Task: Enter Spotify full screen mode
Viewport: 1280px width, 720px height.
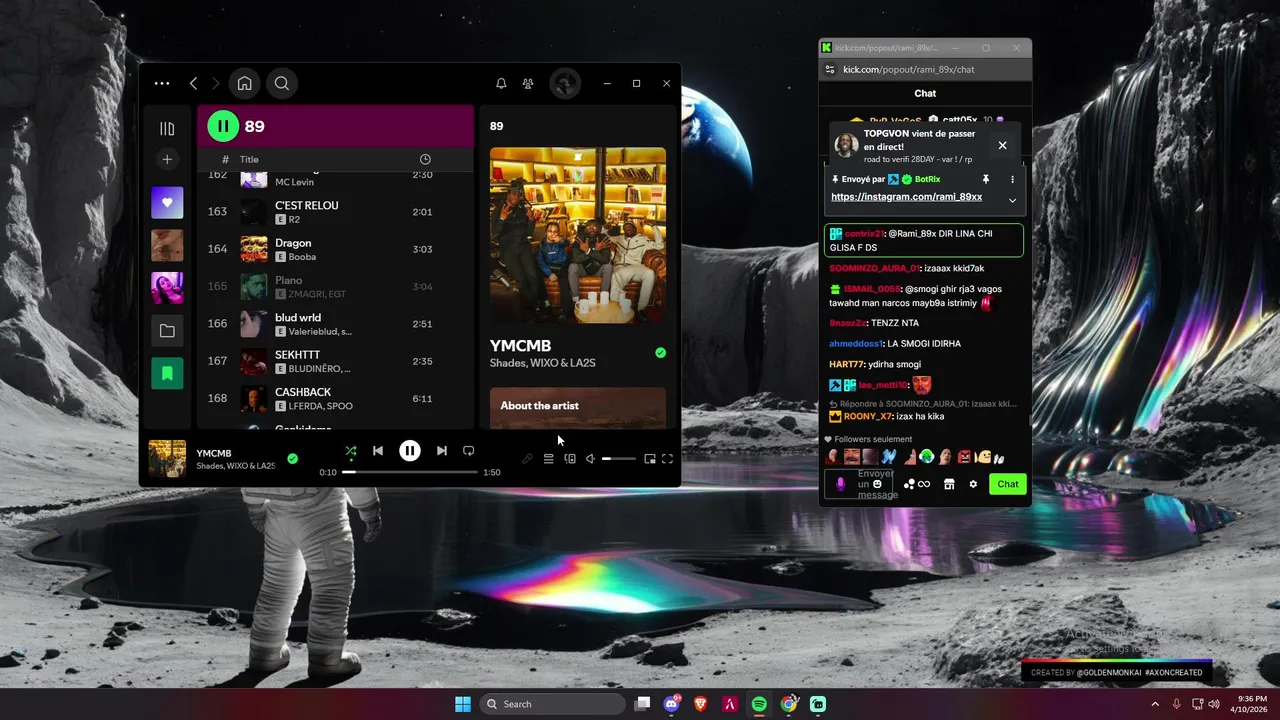Action: [667, 459]
